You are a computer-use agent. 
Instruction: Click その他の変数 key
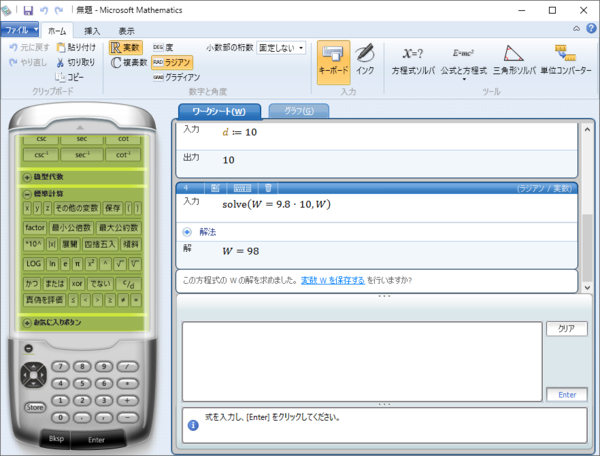(x=77, y=208)
